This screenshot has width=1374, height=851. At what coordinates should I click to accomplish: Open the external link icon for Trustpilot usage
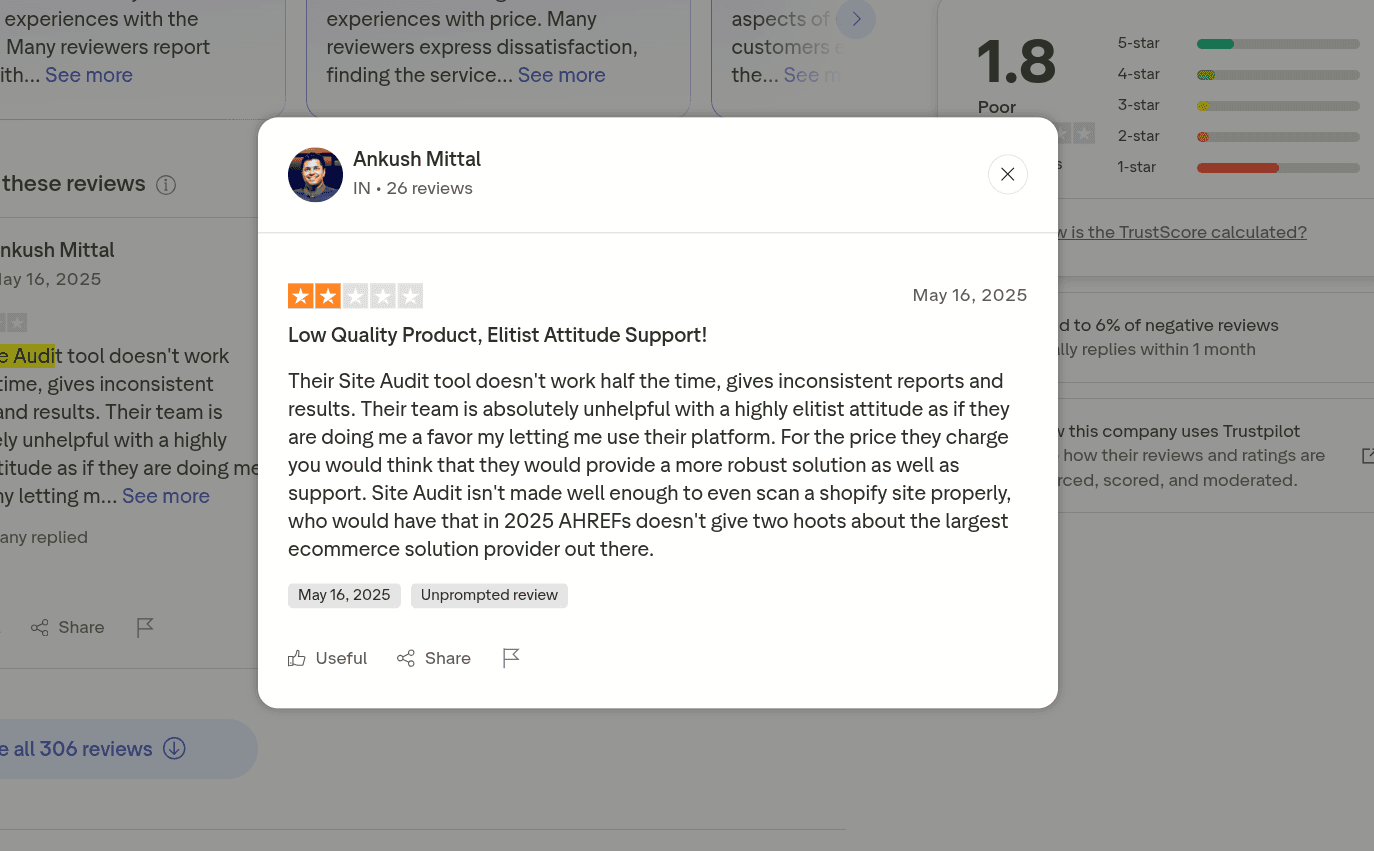coord(1367,455)
